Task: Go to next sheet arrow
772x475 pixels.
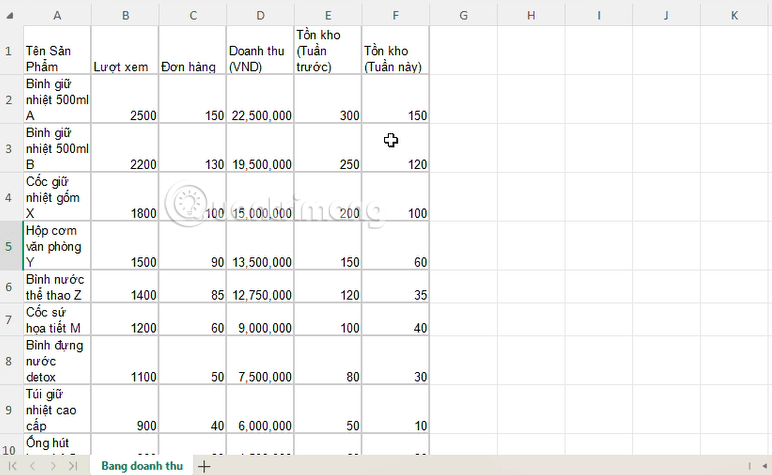Action: tap(53, 466)
